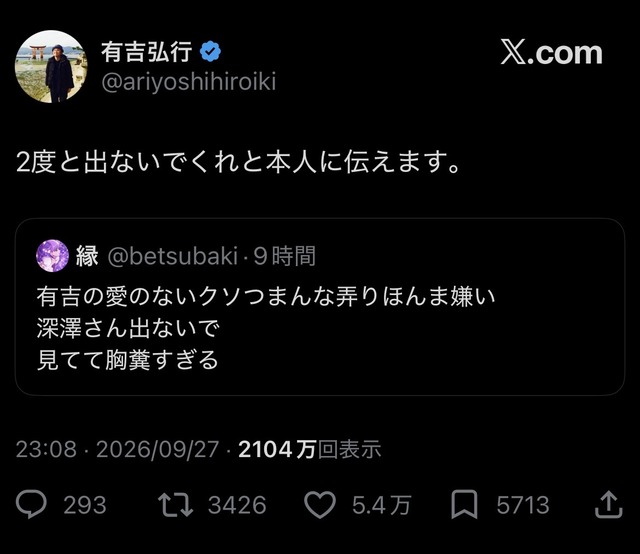Image resolution: width=640 pixels, height=554 pixels.
Task: Click the reply speech bubble icon
Action: click(x=31, y=504)
